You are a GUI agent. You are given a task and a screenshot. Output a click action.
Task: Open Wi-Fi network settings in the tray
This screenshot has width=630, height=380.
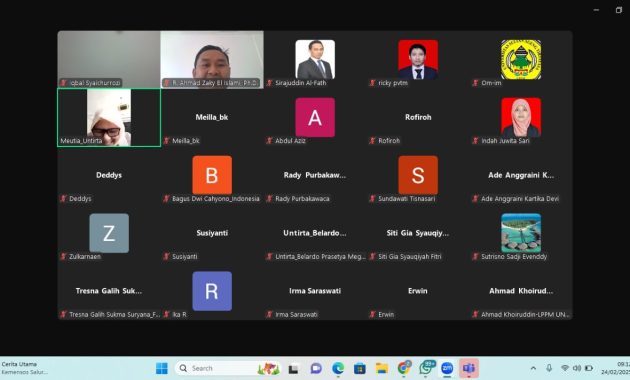pos(565,368)
